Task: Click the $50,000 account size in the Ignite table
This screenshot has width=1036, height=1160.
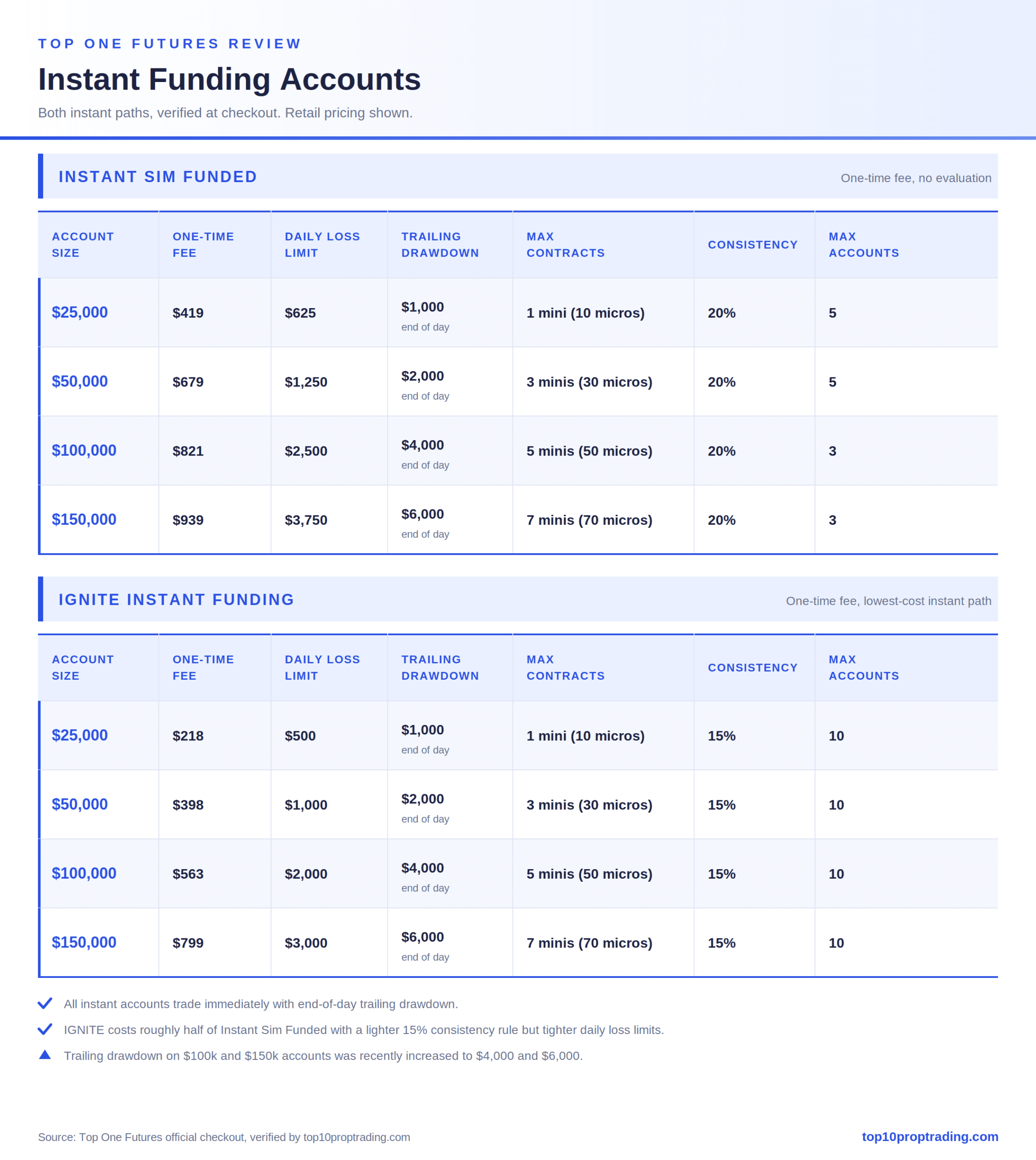Action: (x=80, y=804)
